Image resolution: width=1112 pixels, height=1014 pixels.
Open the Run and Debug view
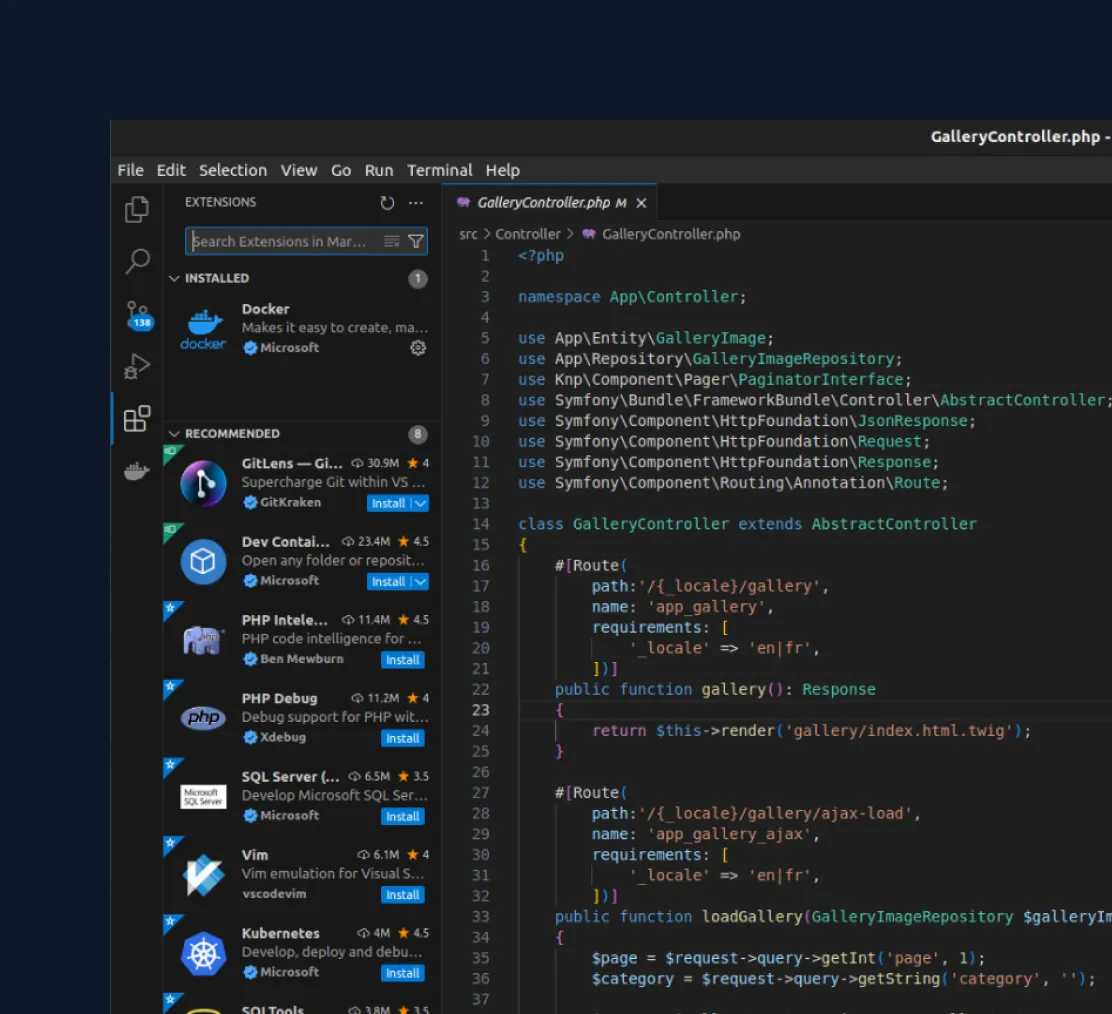(x=137, y=367)
